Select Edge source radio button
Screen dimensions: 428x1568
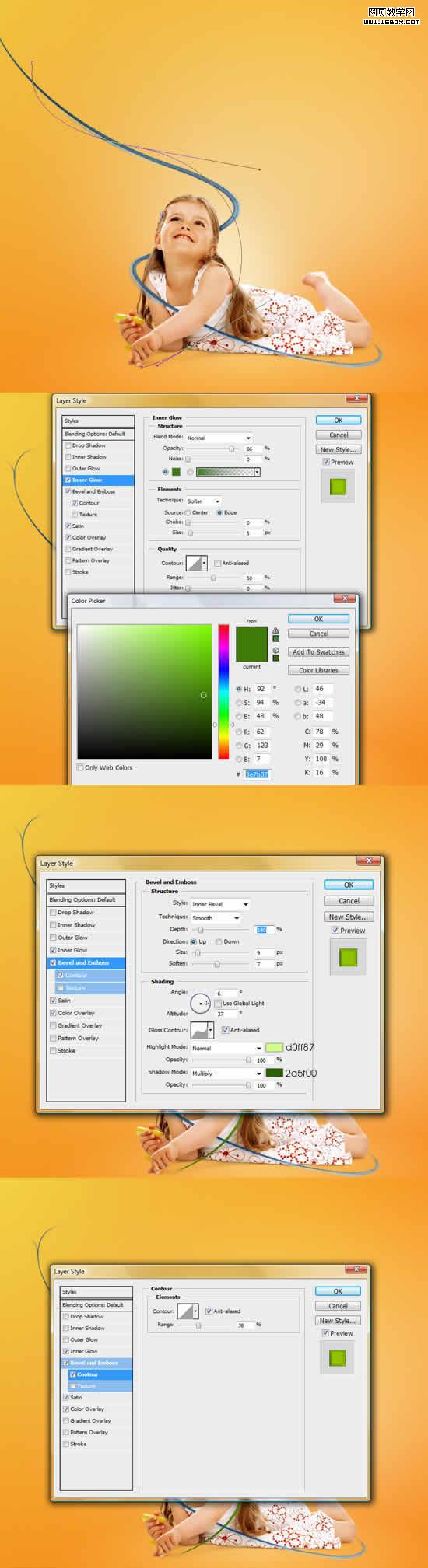click(x=219, y=512)
